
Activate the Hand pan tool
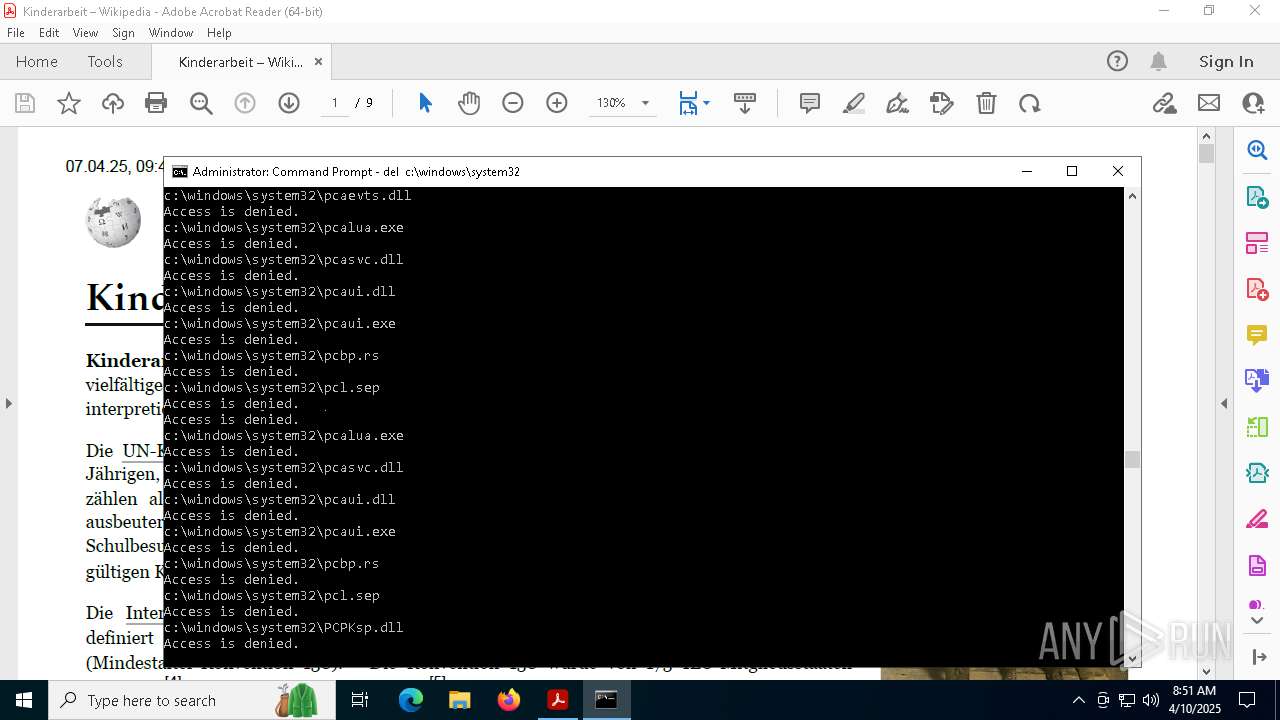[x=469, y=103]
